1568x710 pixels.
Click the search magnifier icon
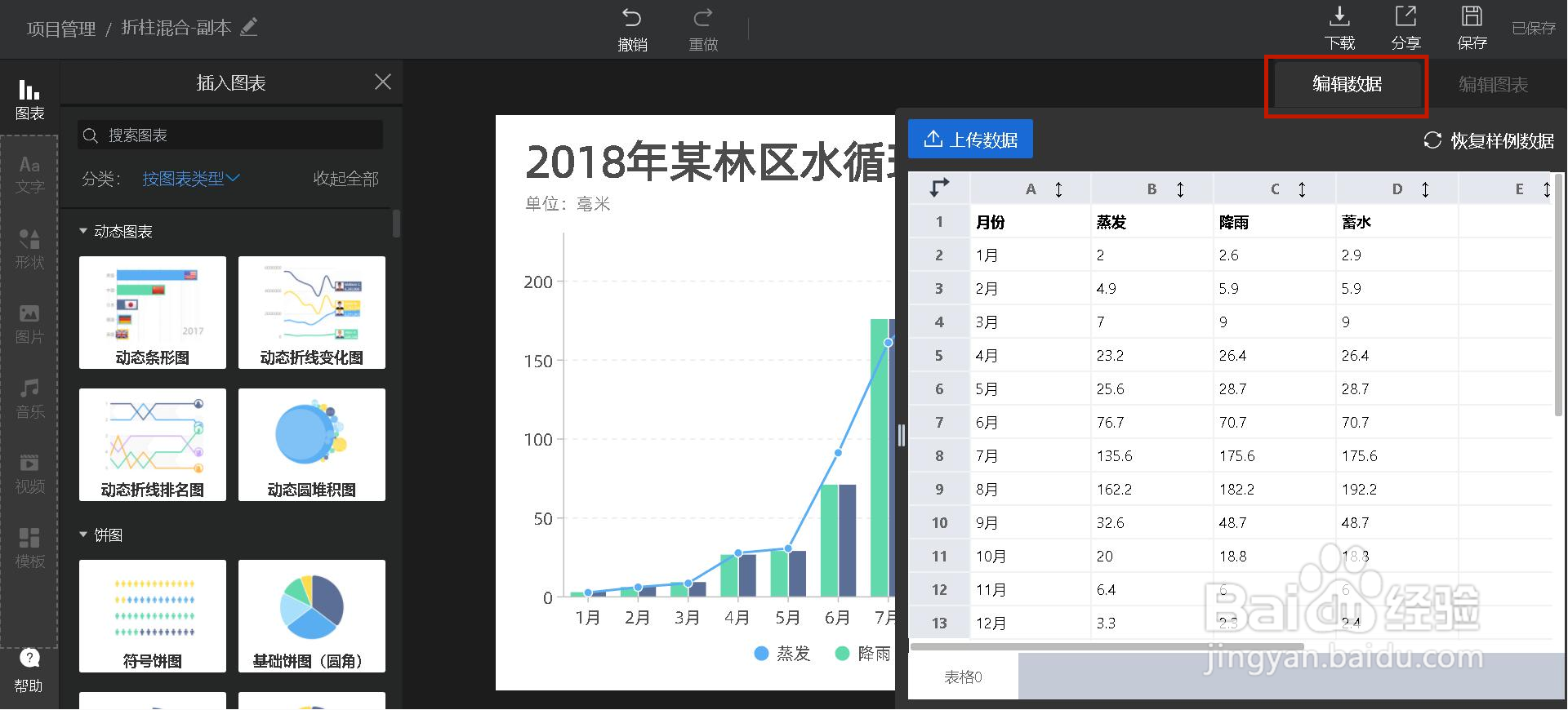pyautogui.click(x=91, y=135)
